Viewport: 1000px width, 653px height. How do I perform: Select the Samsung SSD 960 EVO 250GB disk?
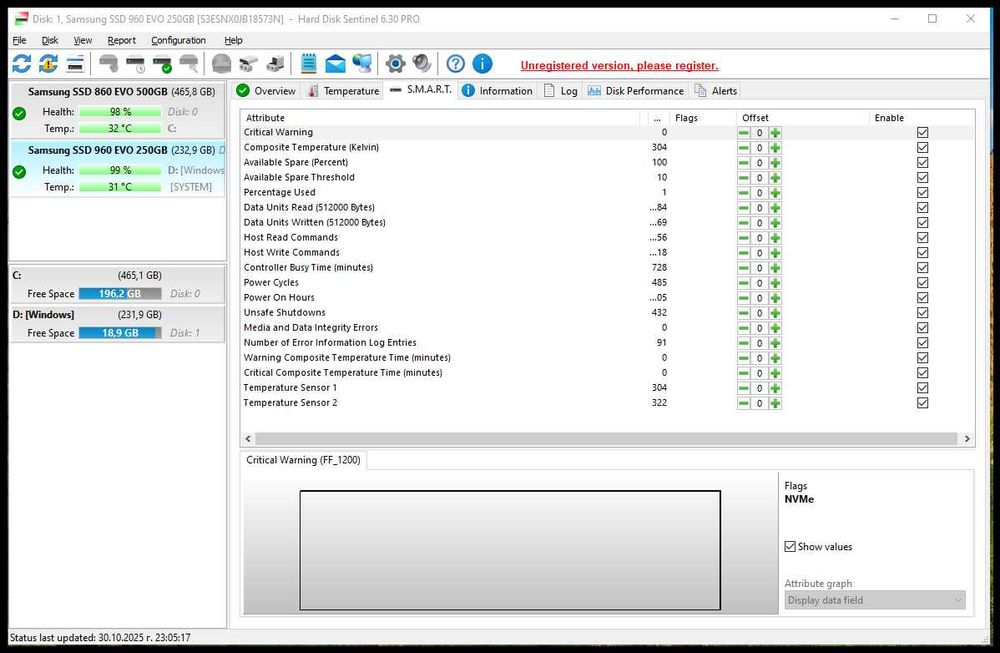point(117,168)
